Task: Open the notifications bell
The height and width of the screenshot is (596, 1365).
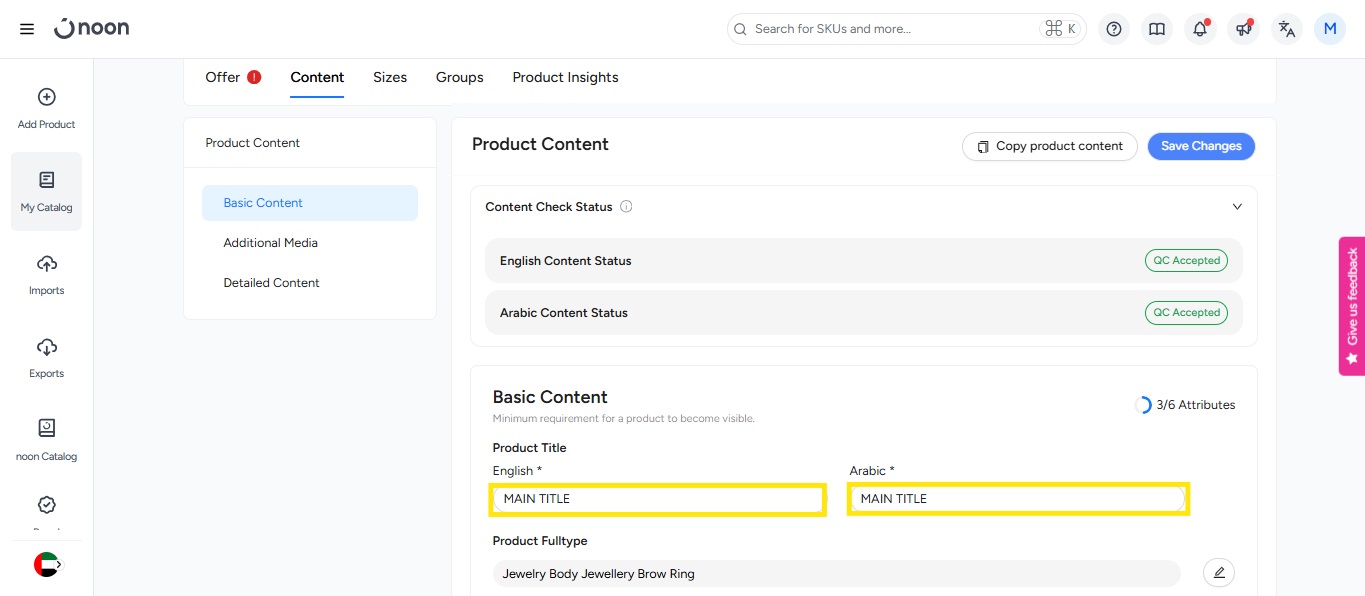Action: coord(1200,29)
